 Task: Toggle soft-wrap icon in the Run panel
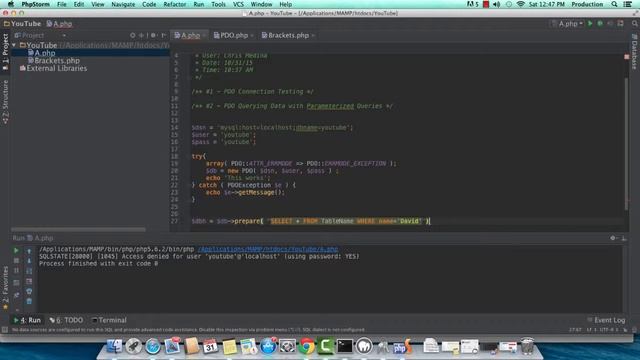tap(29, 271)
